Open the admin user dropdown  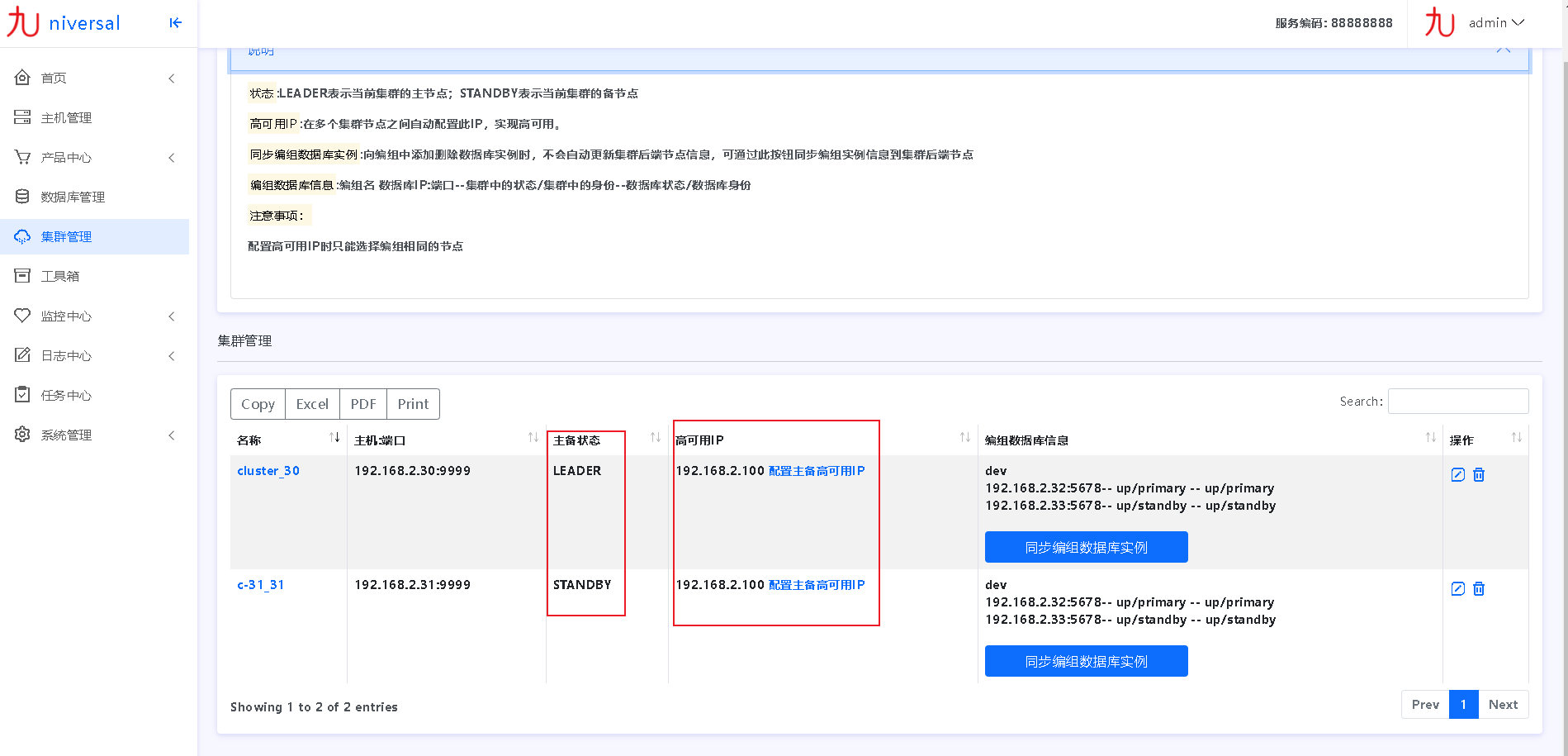[x=1496, y=23]
